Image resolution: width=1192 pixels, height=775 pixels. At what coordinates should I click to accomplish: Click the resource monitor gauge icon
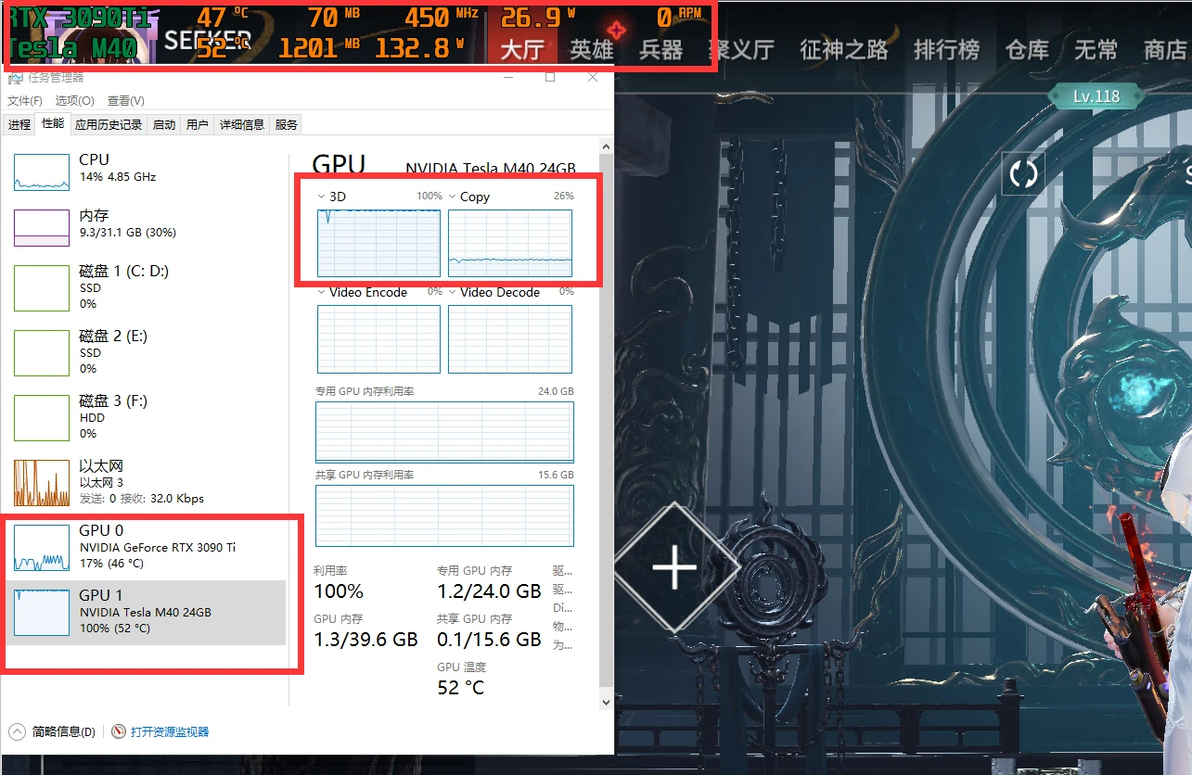coord(119,732)
